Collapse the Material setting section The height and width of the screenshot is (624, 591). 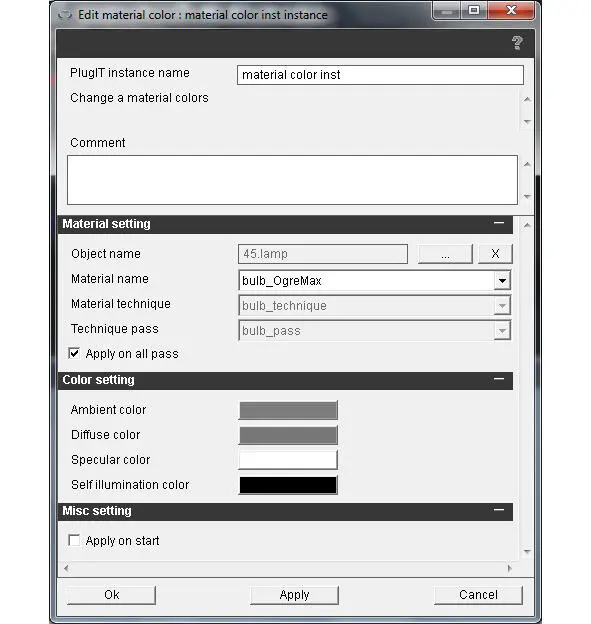click(499, 223)
